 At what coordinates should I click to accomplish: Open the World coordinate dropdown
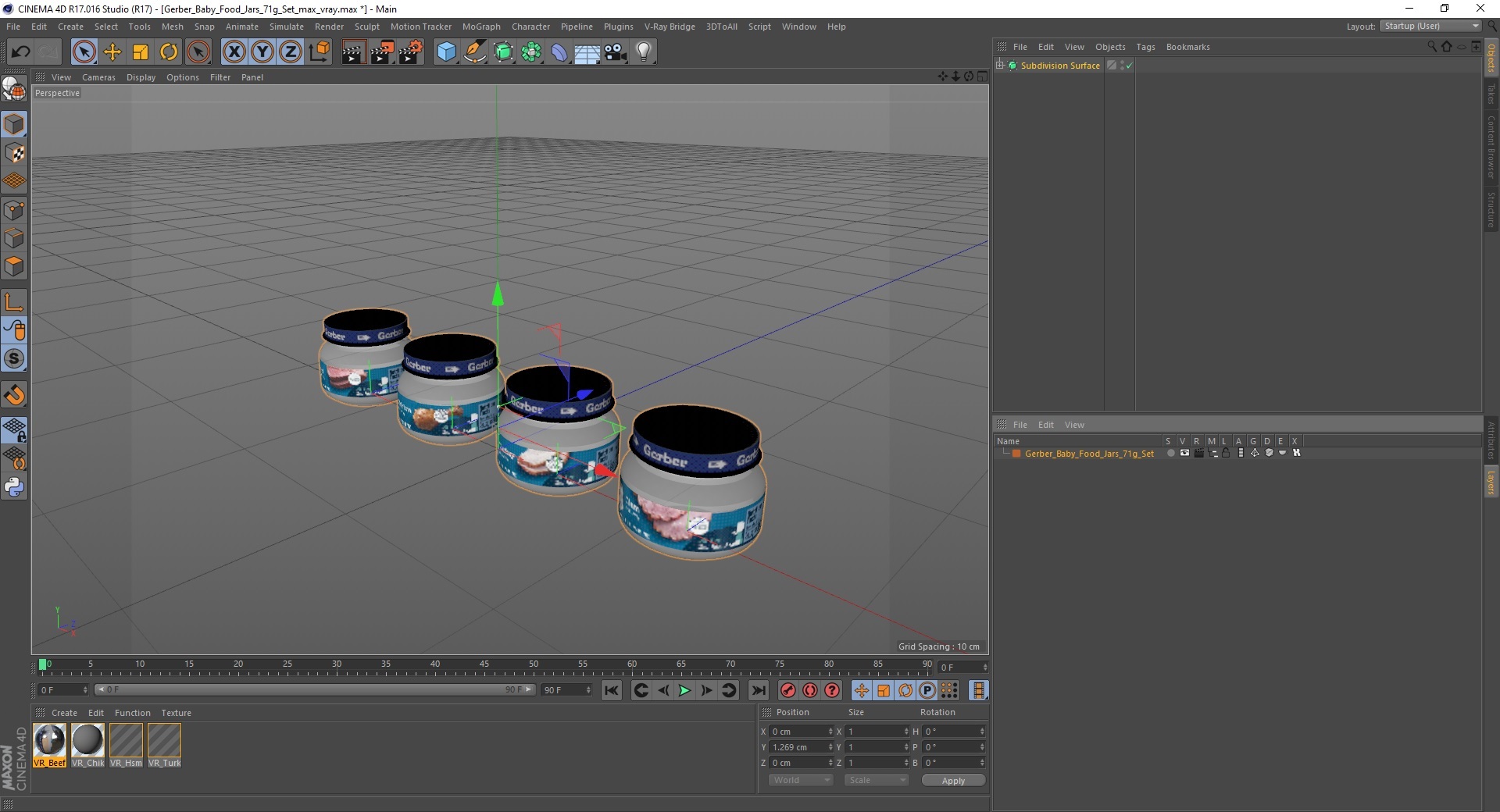(801, 780)
